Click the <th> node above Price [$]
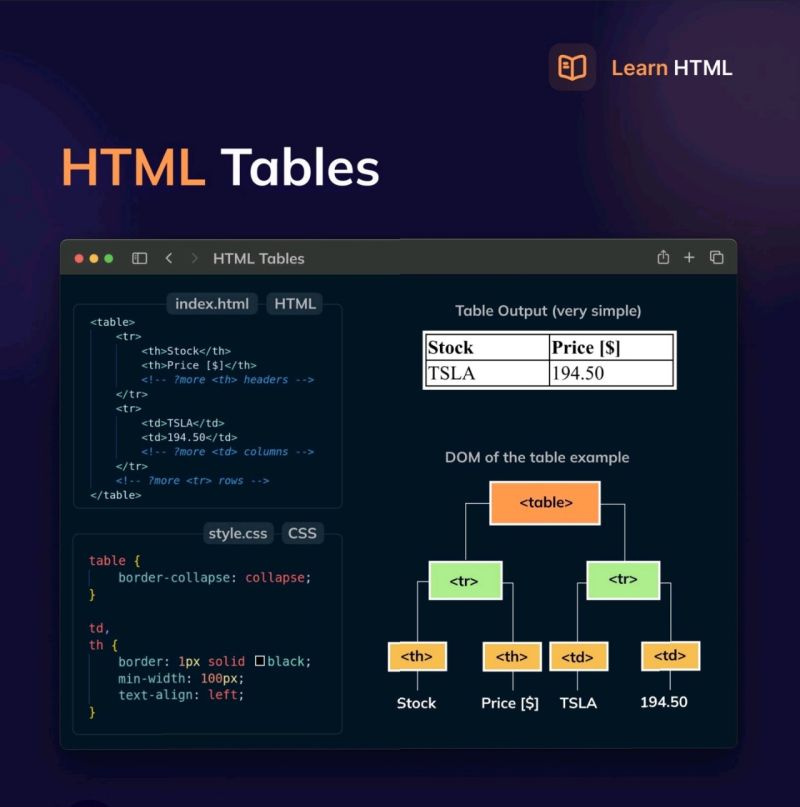The width and height of the screenshot is (800, 807). click(512, 656)
